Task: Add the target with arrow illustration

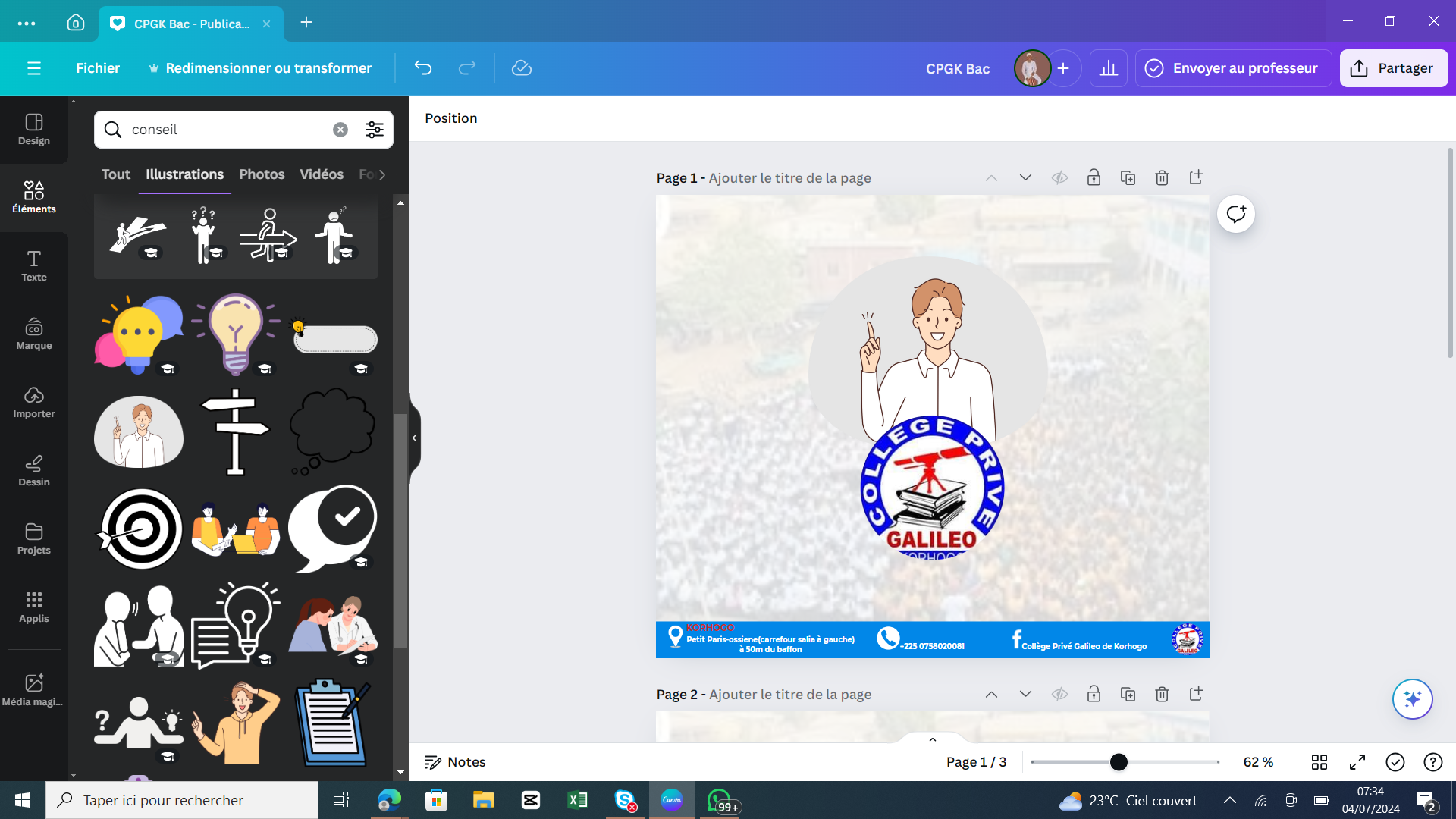Action: click(x=139, y=529)
